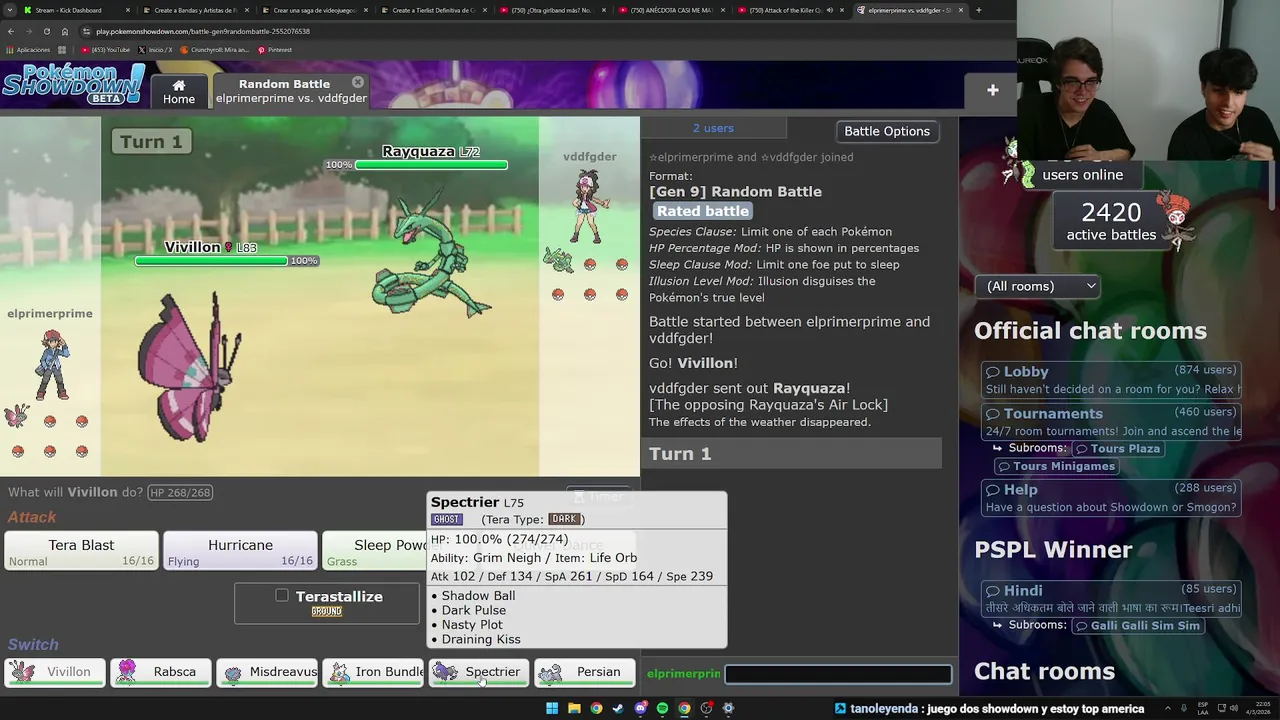Open the Tours Minigames subroom
The width and height of the screenshot is (1280, 720).
pyautogui.click(x=1055, y=466)
